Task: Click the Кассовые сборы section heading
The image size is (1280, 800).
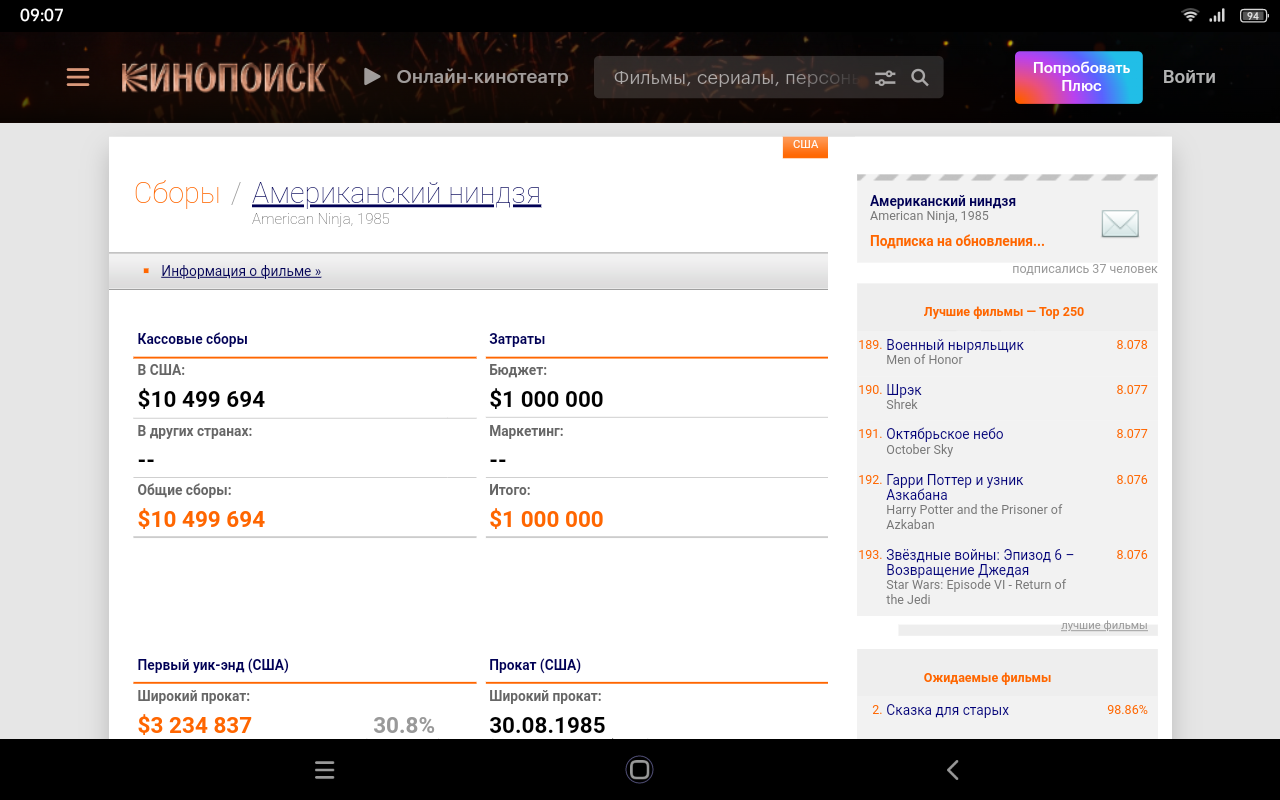Action: 193,339
